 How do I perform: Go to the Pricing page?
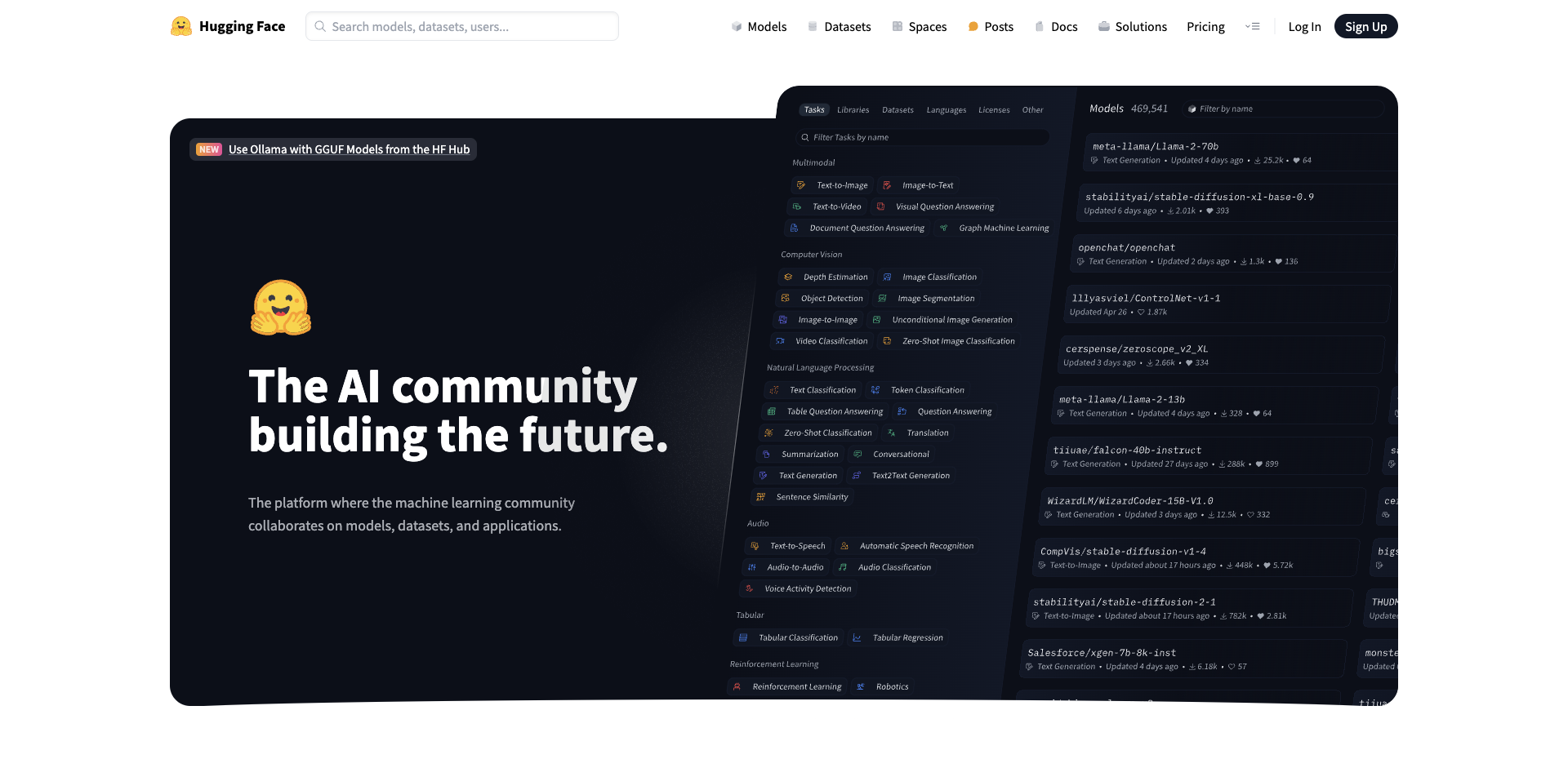tap(1205, 27)
